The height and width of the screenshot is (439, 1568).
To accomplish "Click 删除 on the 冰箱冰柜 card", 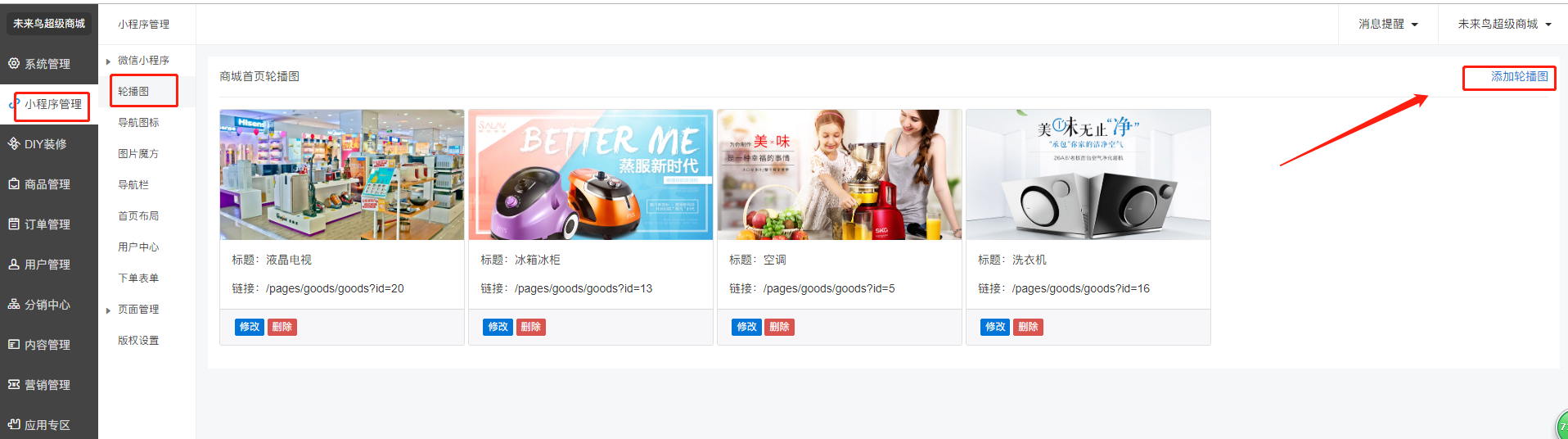I will tap(531, 327).
